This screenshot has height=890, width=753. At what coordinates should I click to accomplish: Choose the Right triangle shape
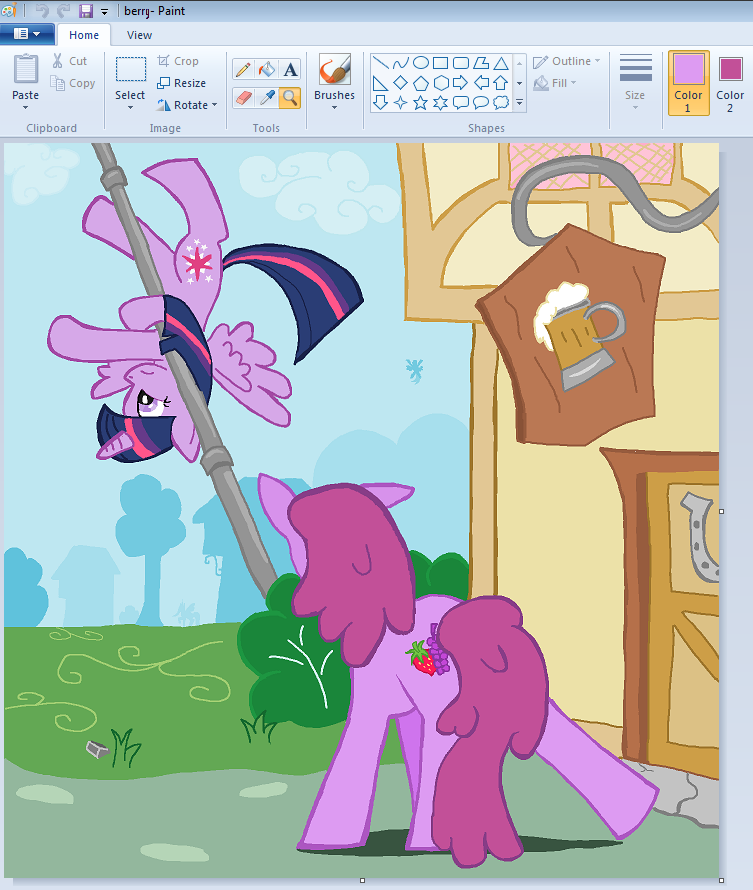coord(380,83)
